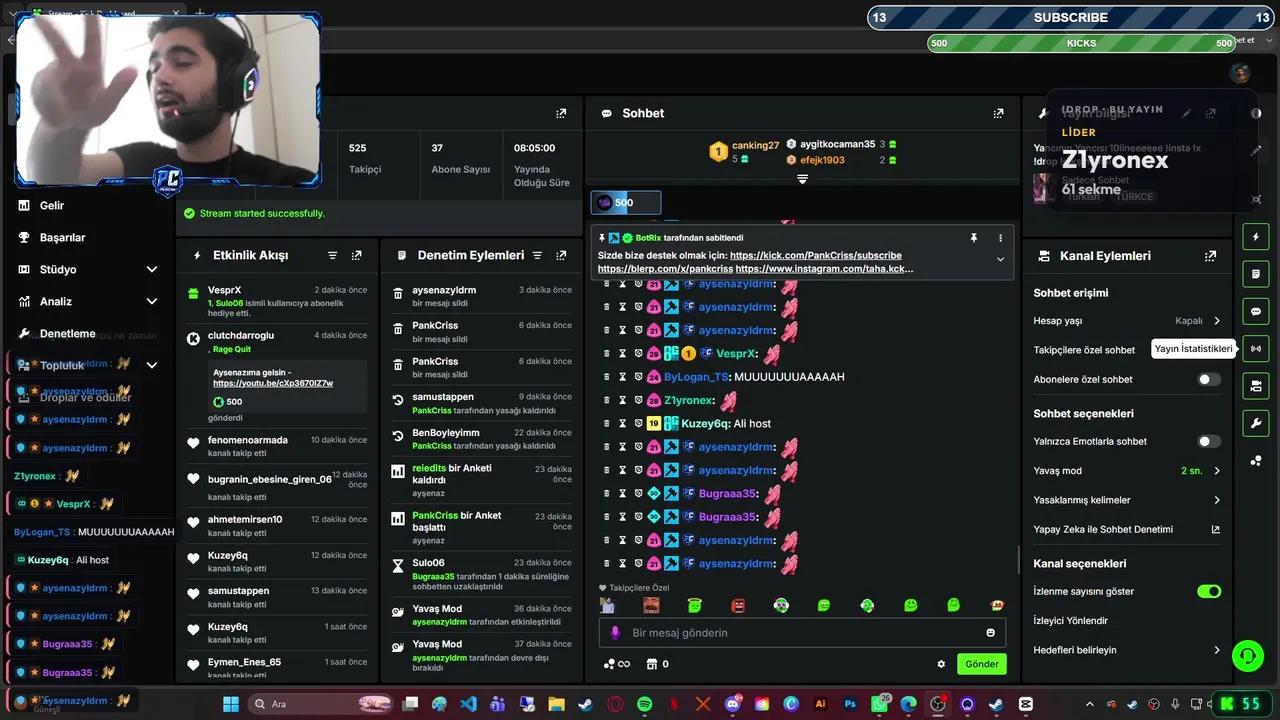This screenshot has width=1280, height=720.
Task: Open the lightning quick actions sidebar icon
Action: tap(1256, 237)
